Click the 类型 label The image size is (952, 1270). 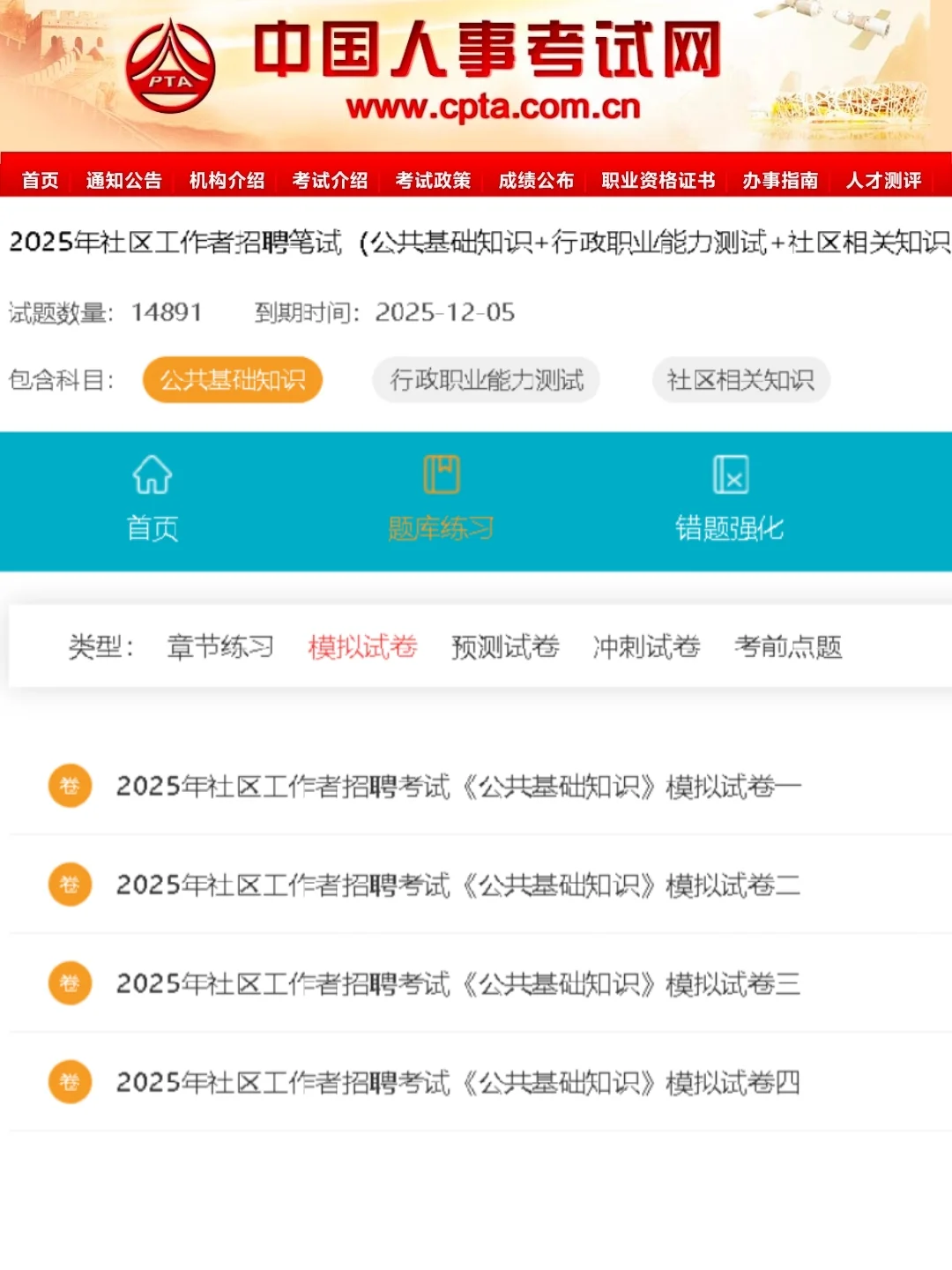(101, 647)
